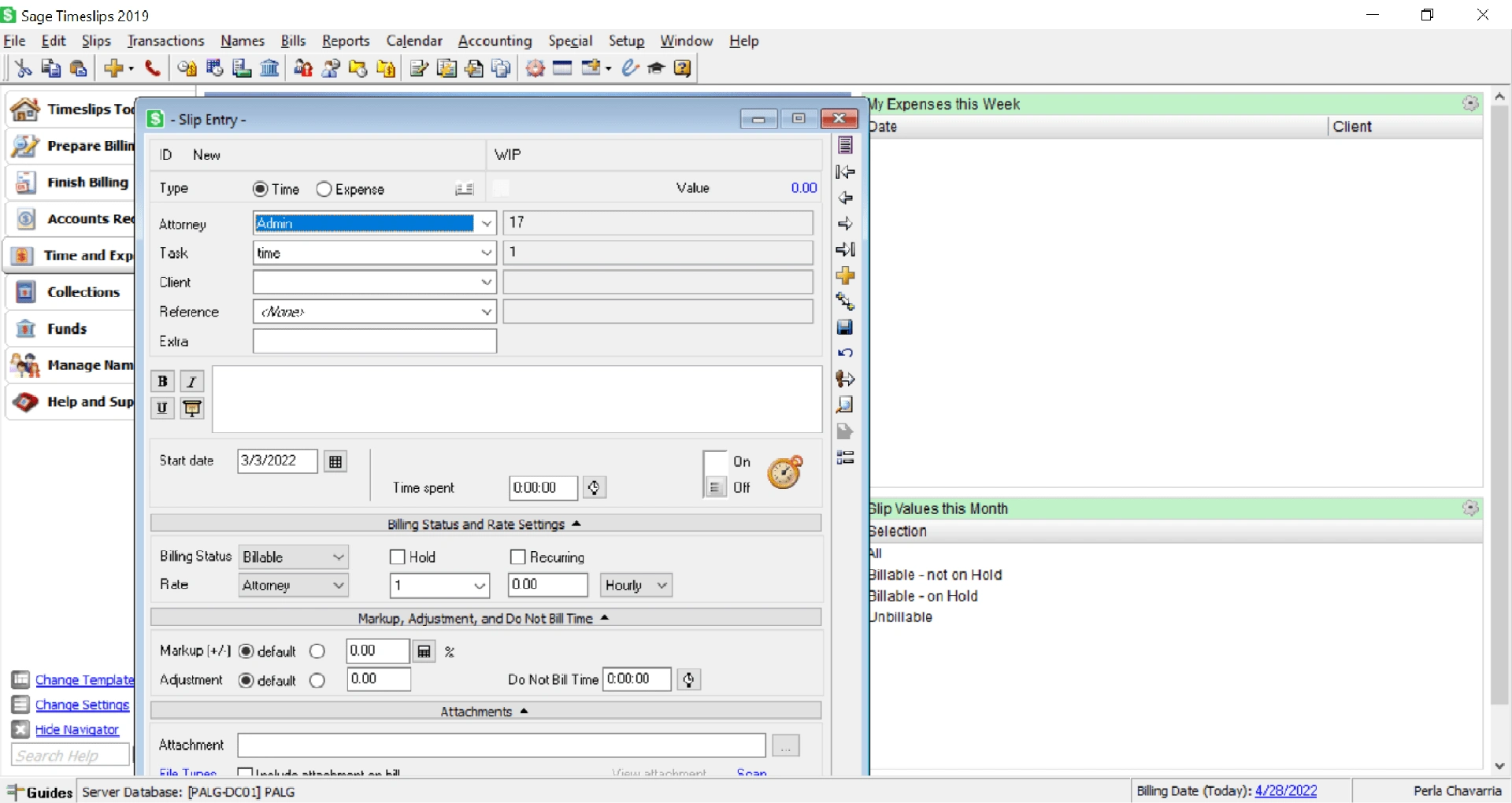Click the Paste clipboard icon in the main toolbar
This screenshot has width=1512, height=803.
point(78,68)
